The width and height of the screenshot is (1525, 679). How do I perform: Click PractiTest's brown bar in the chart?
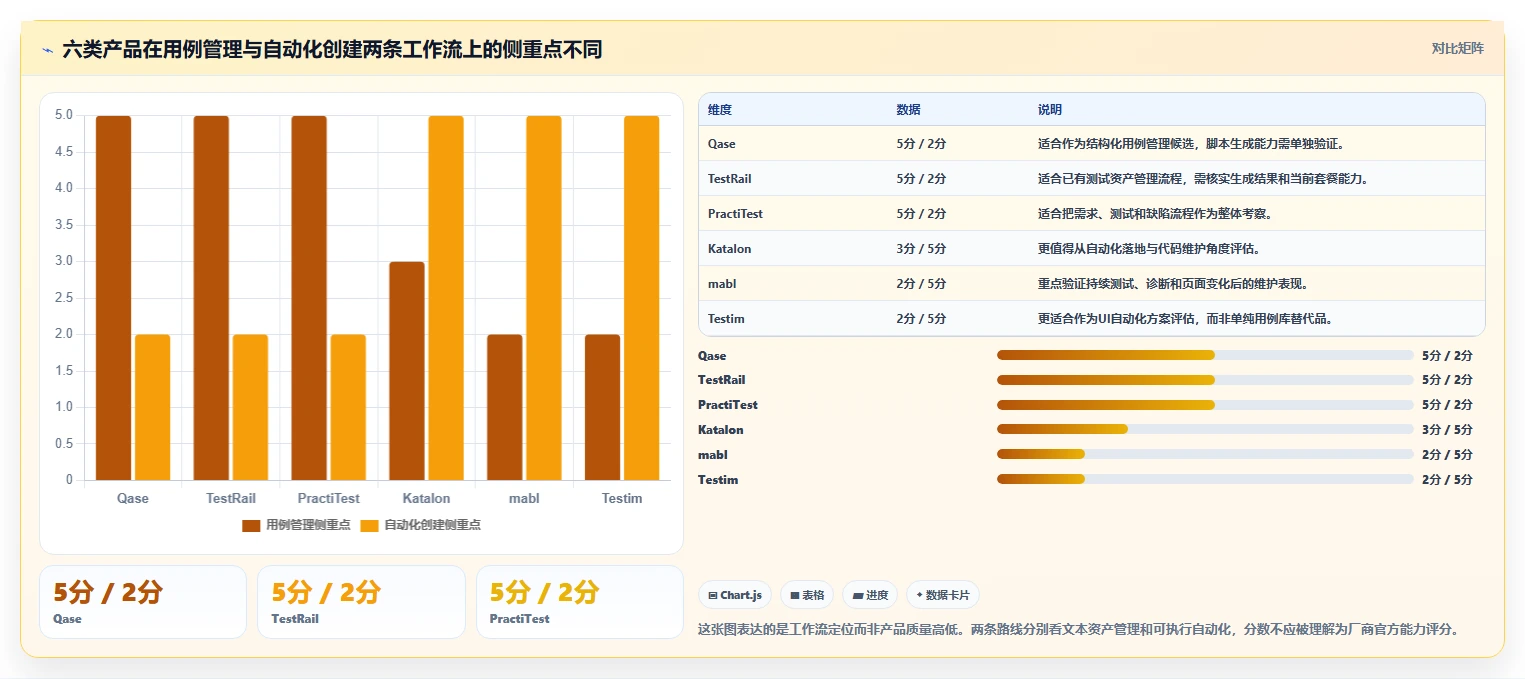click(x=309, y=298)
